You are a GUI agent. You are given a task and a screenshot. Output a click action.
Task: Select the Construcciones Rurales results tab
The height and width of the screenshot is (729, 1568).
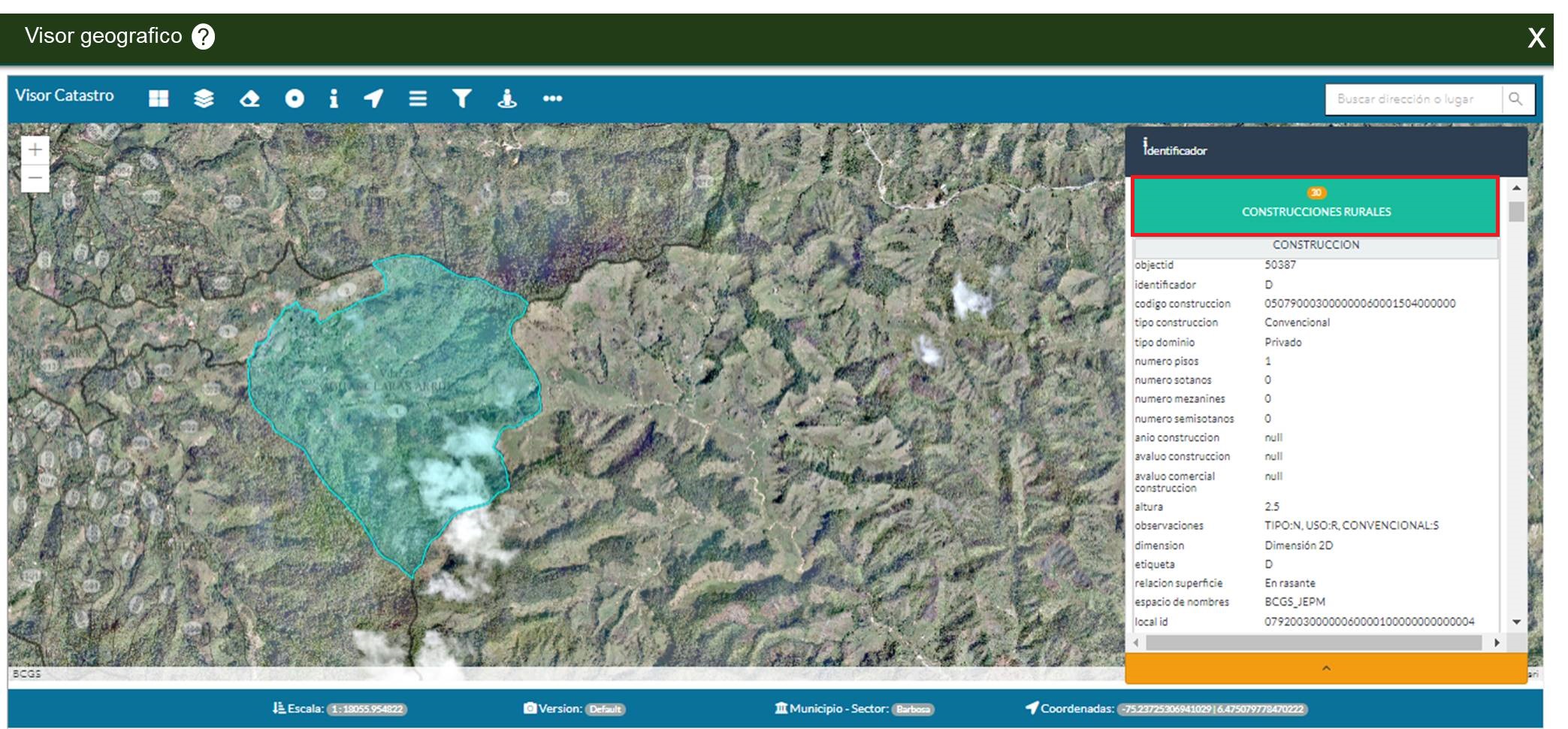click(x=1316, y=206)
